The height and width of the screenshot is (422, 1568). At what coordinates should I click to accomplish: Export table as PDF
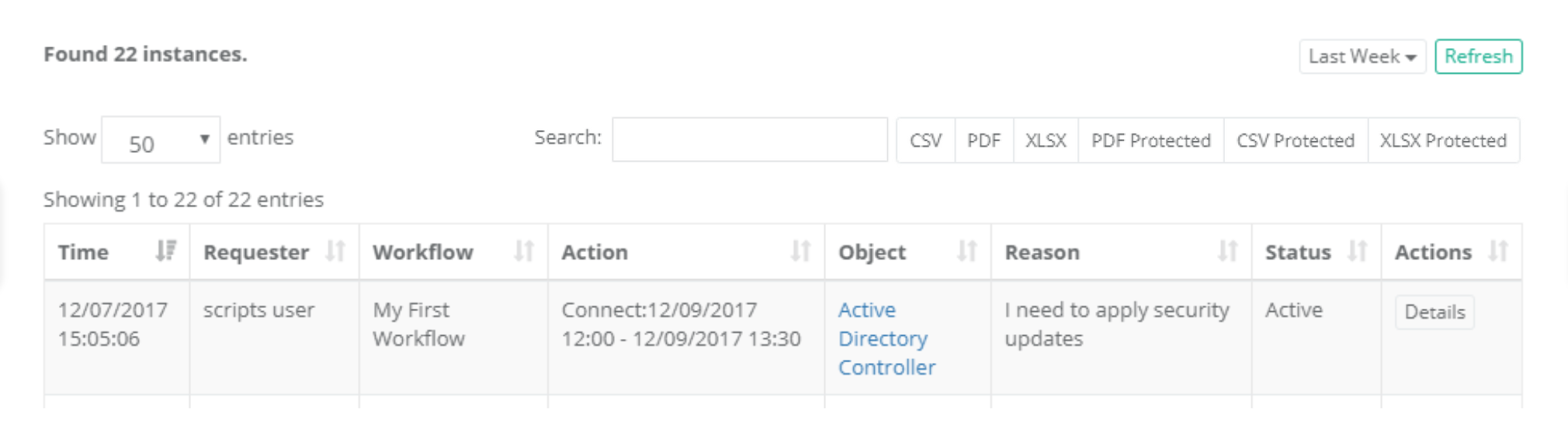tap(983, 140)
